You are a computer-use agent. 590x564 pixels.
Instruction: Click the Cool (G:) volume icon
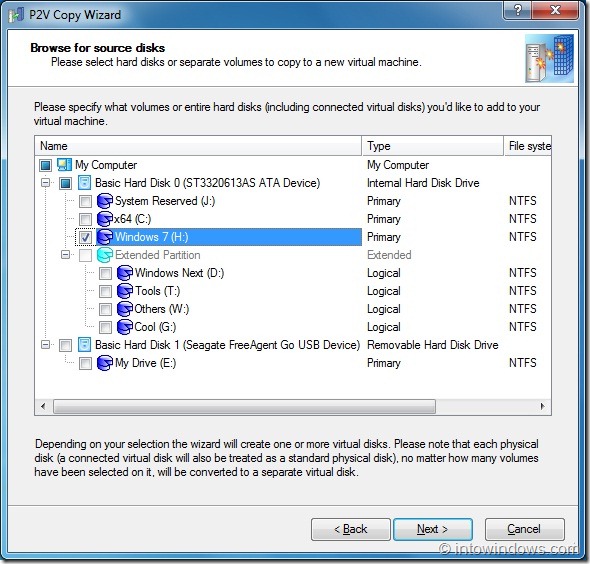click(125, 327)
